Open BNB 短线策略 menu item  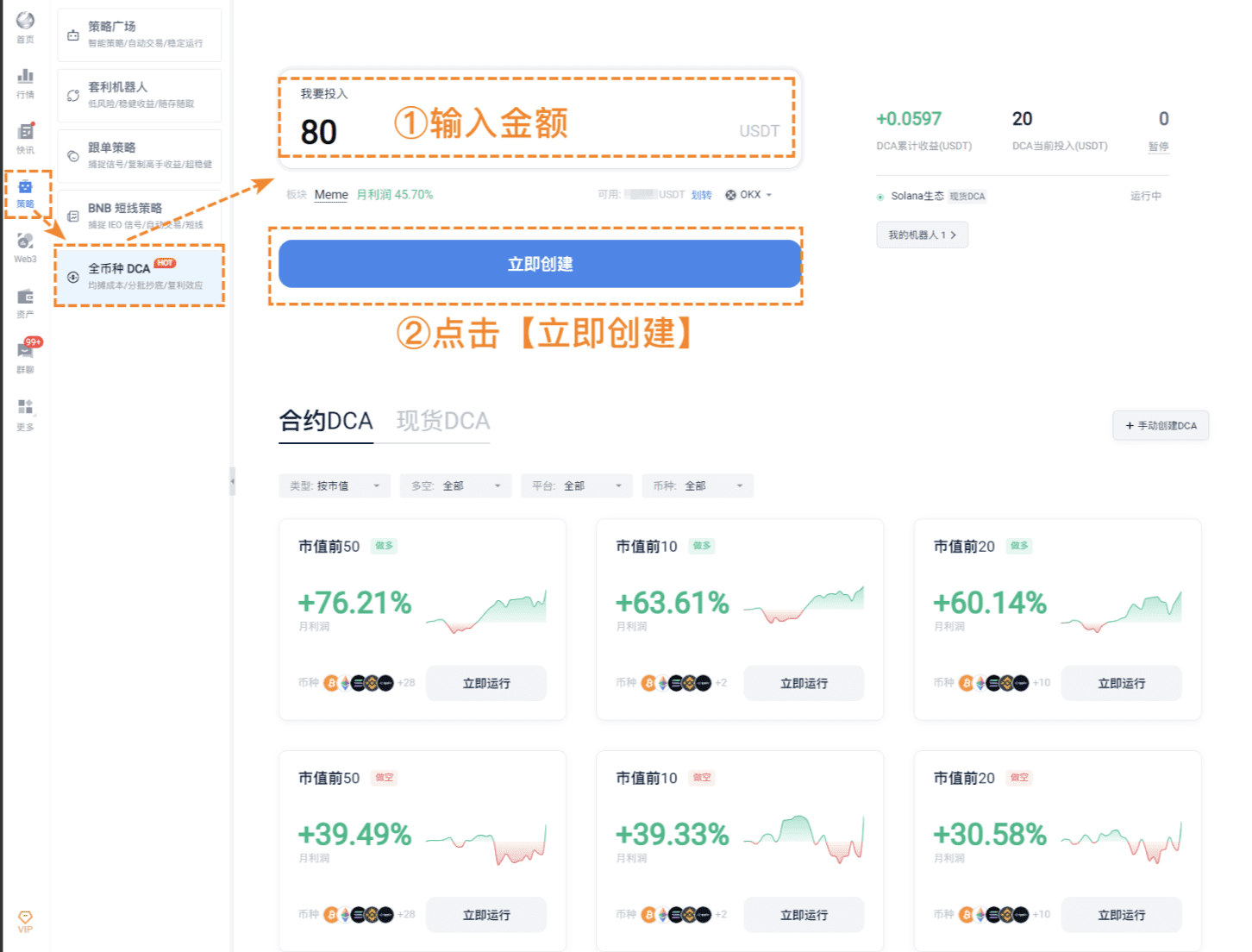[x=140, y=216]
